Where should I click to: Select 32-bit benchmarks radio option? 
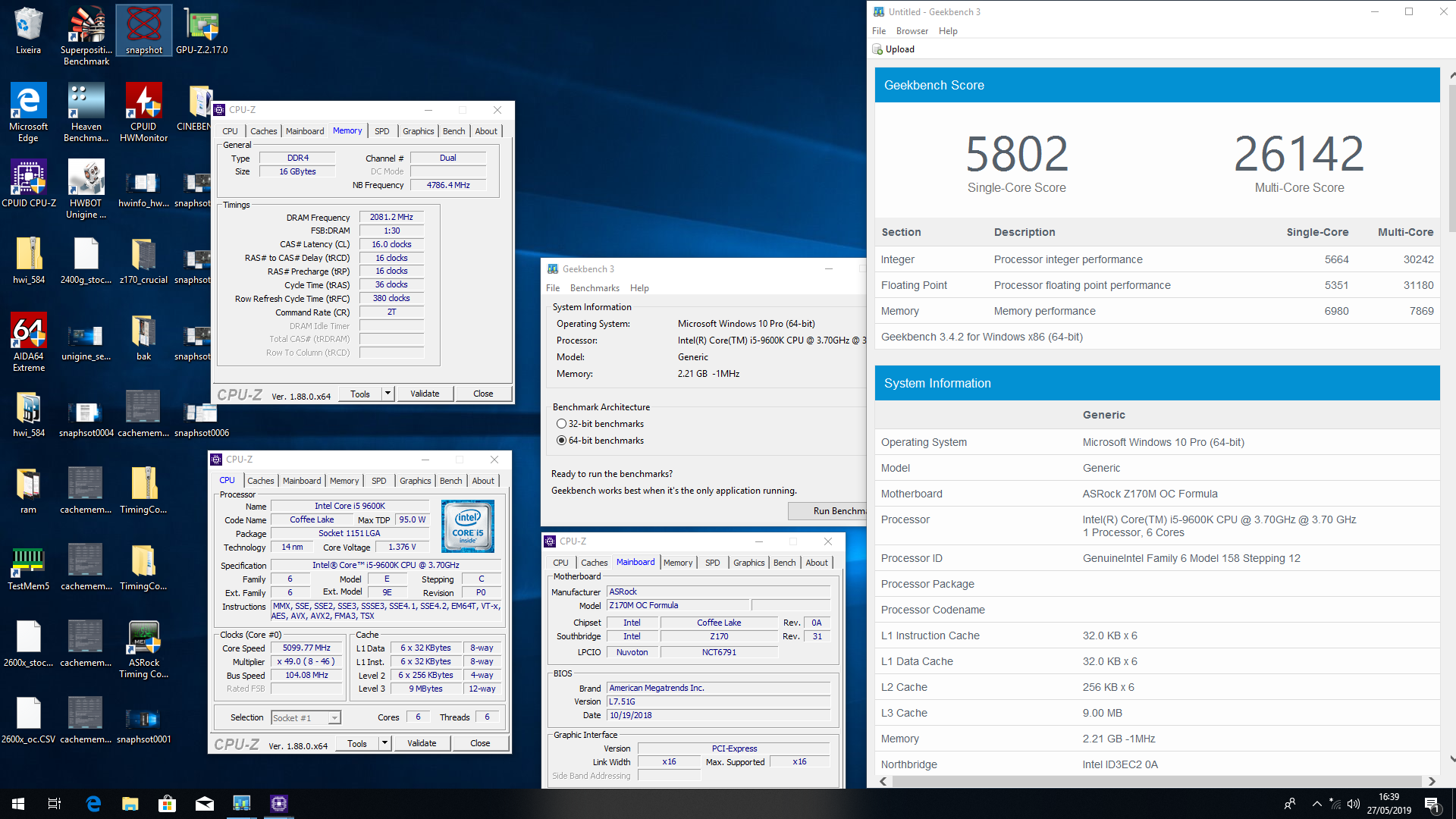point(561,424)
